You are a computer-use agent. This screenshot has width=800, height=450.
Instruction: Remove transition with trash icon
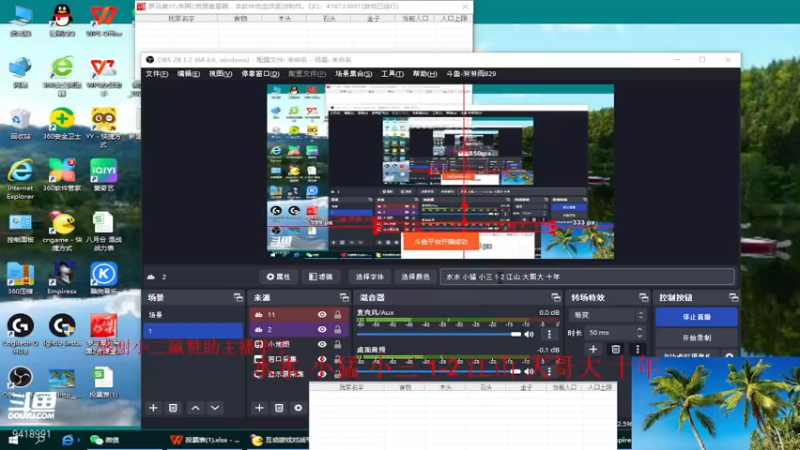tap(615, 349)
